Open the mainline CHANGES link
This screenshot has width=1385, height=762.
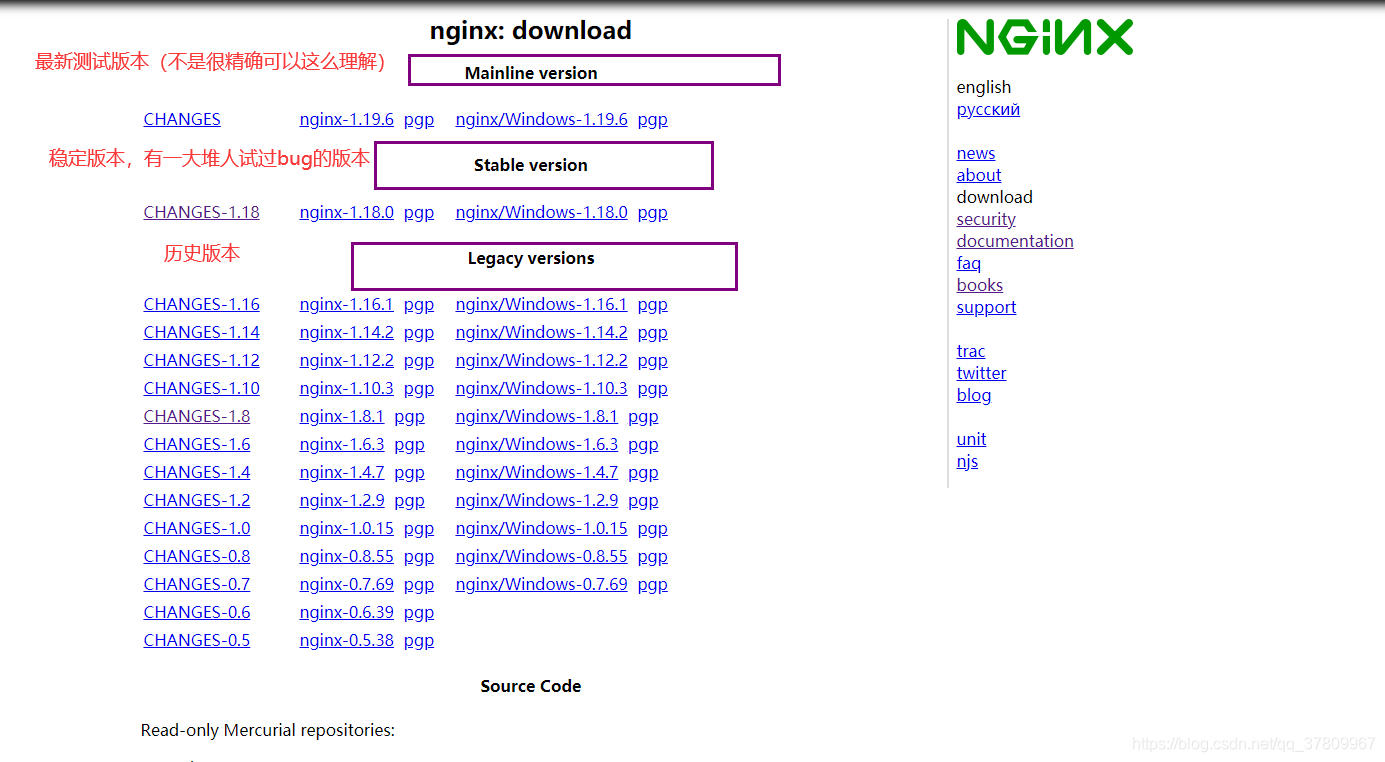click(182, 119)
